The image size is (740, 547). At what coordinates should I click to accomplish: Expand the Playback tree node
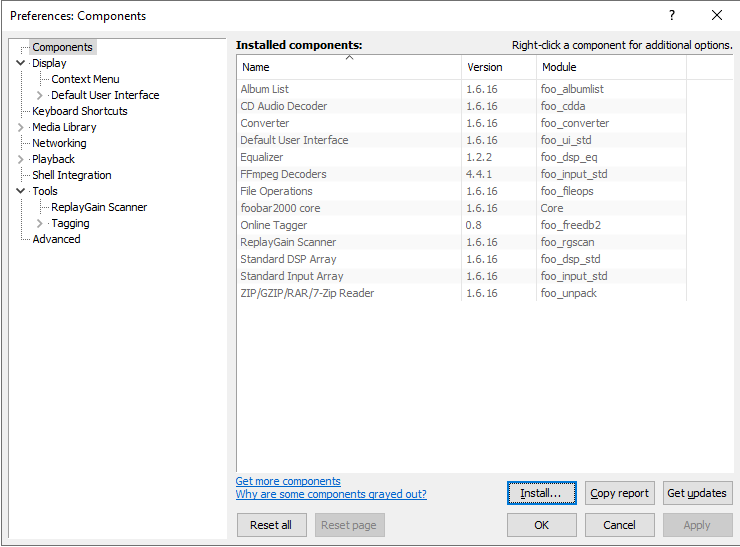(21, 159)
